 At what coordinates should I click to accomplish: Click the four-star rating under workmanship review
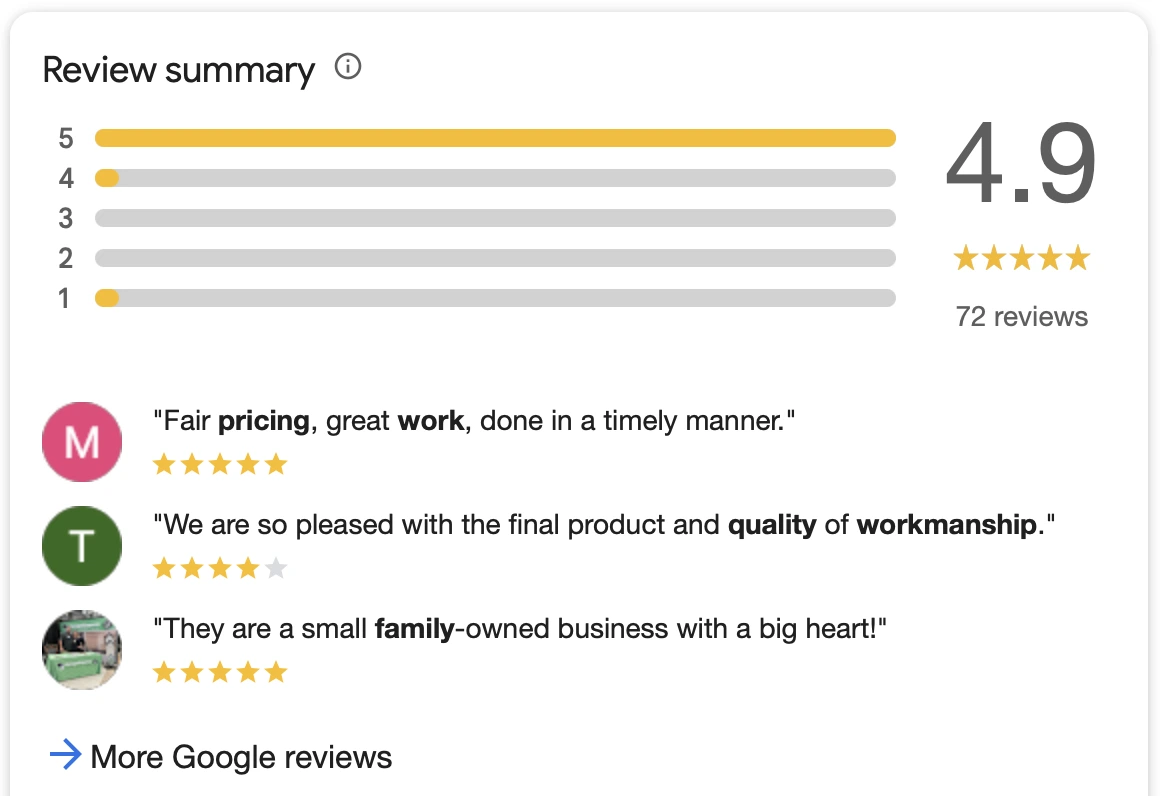[x=220, y=568]
